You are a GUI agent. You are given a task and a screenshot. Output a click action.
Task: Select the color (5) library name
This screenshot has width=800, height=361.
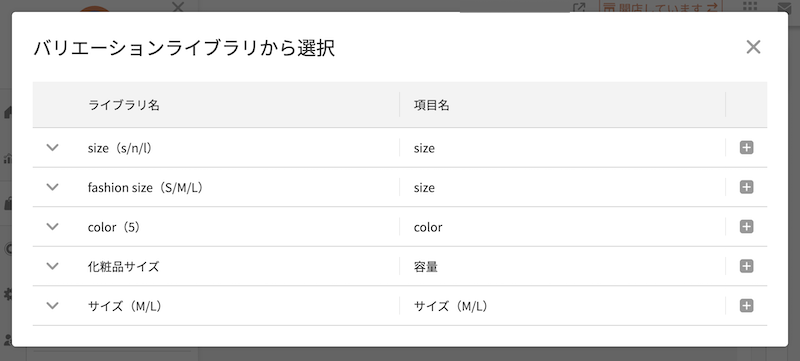tap(114, 227)
